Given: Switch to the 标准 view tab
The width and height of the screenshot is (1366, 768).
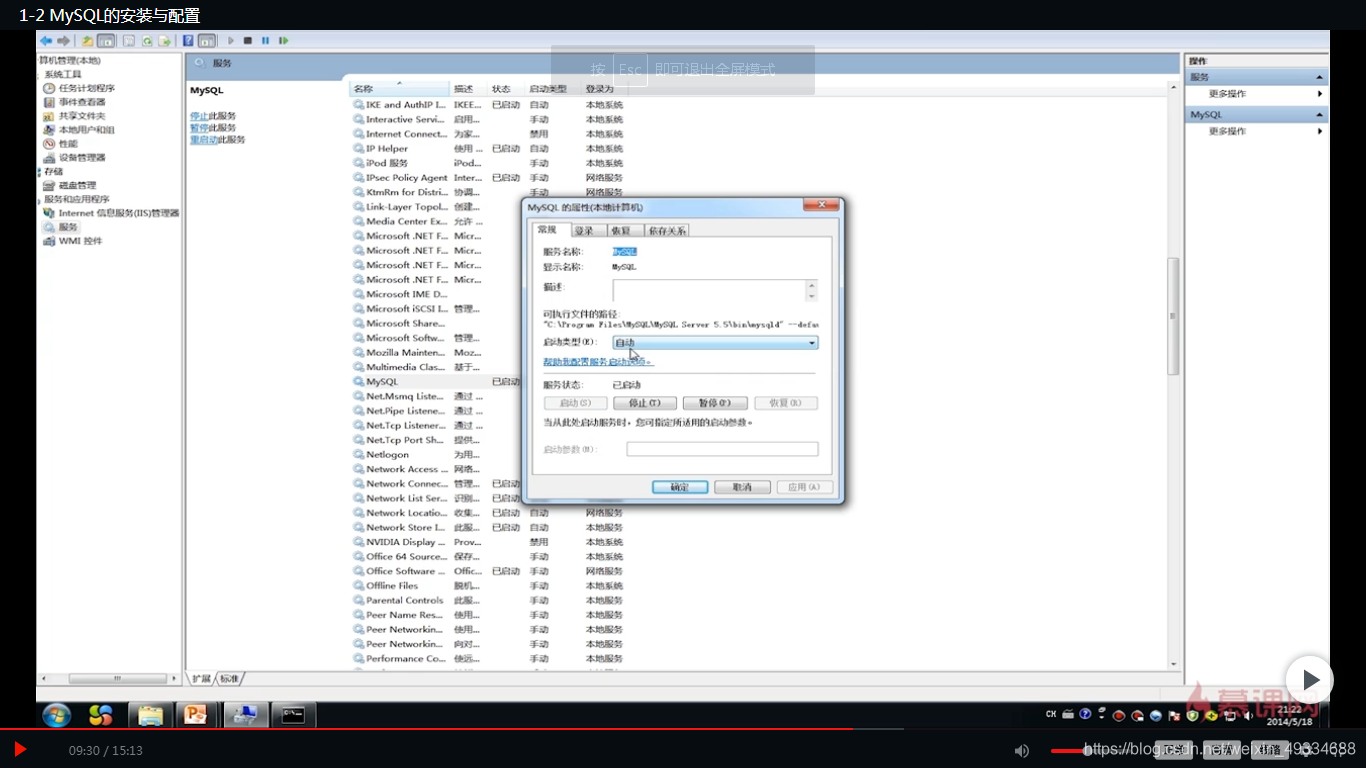Looking at the screenshot, I should [230, 679].
